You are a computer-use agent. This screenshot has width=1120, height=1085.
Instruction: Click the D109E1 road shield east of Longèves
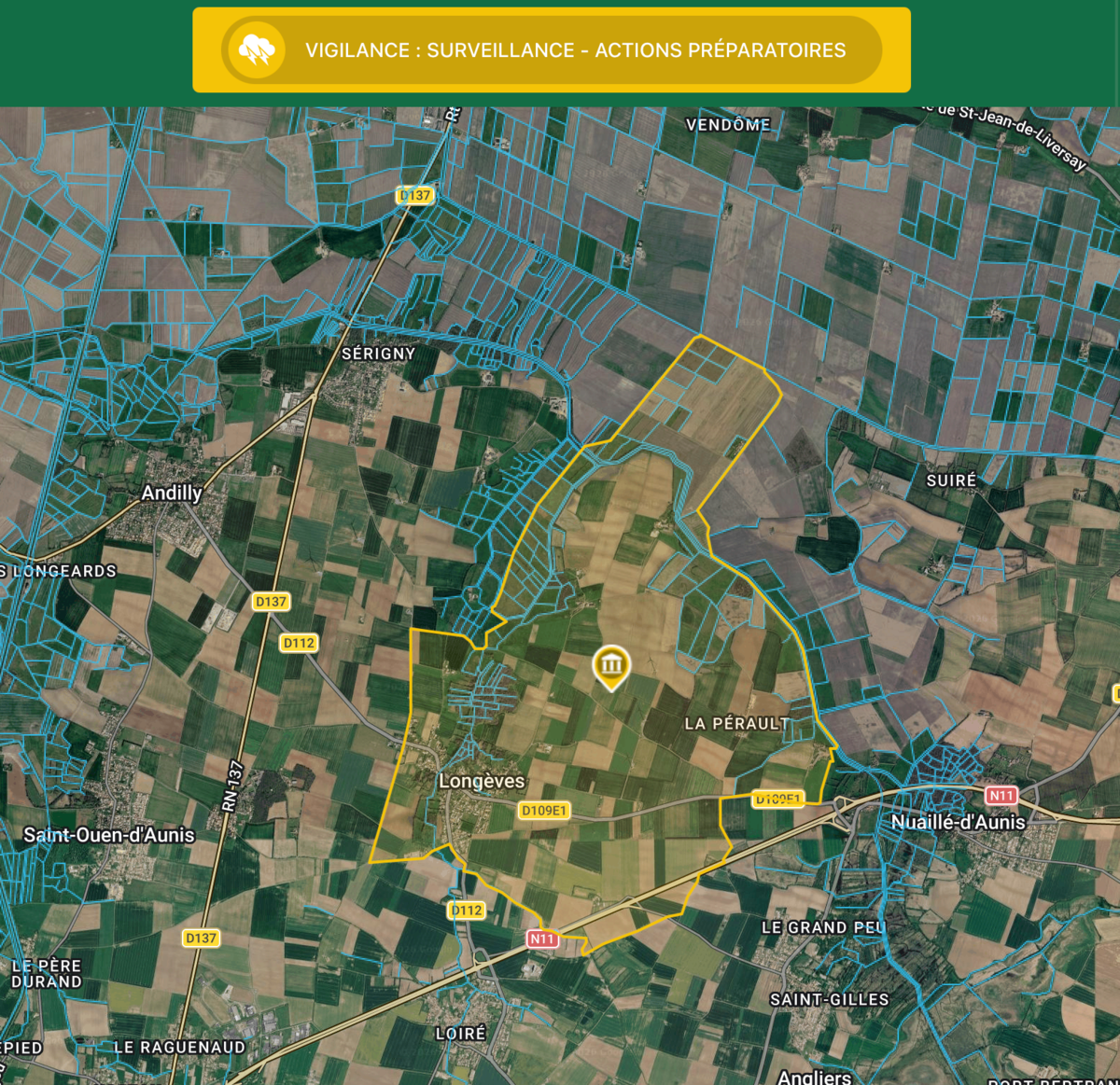544,811
